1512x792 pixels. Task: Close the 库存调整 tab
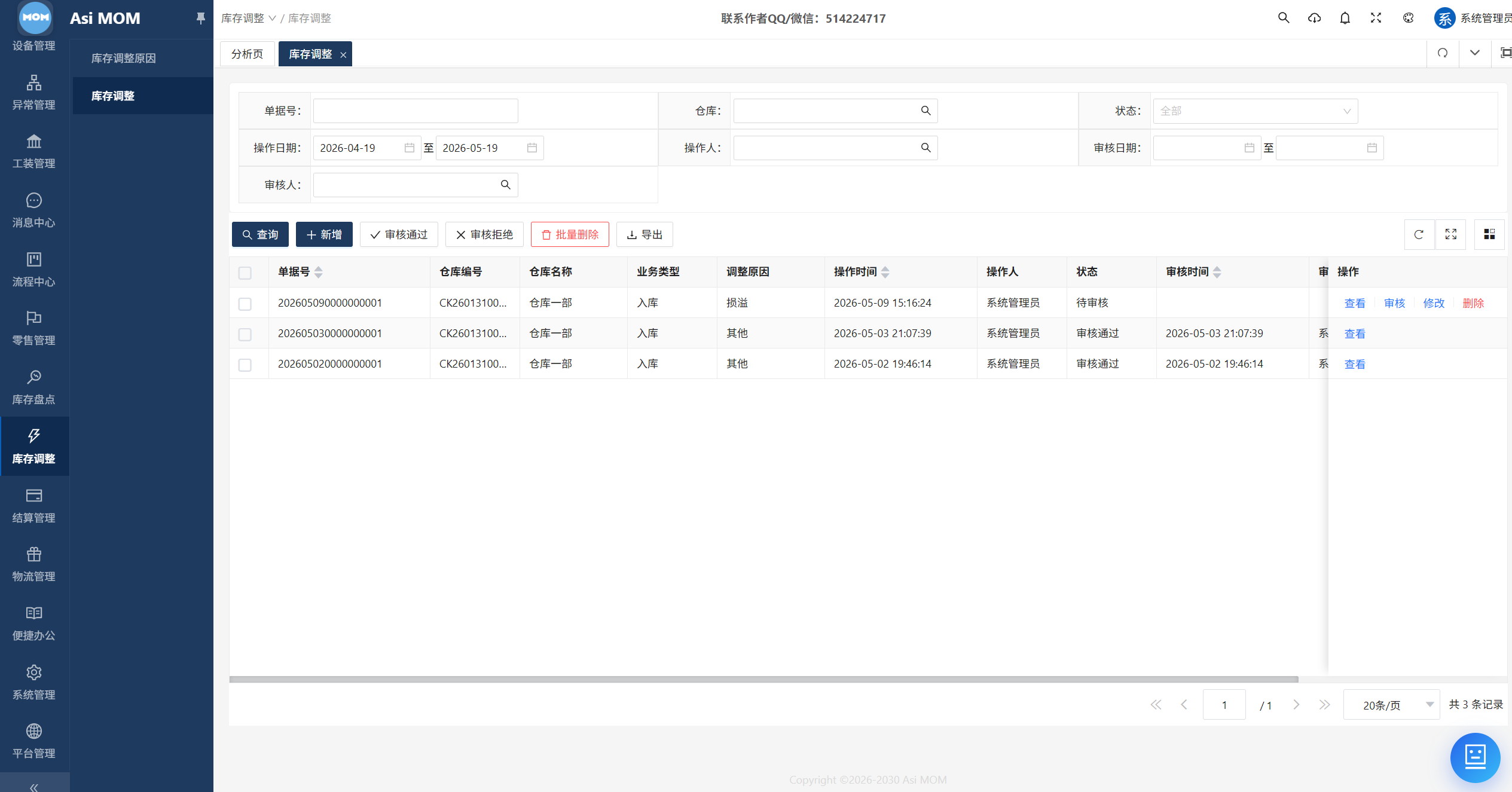coord(343,54)
